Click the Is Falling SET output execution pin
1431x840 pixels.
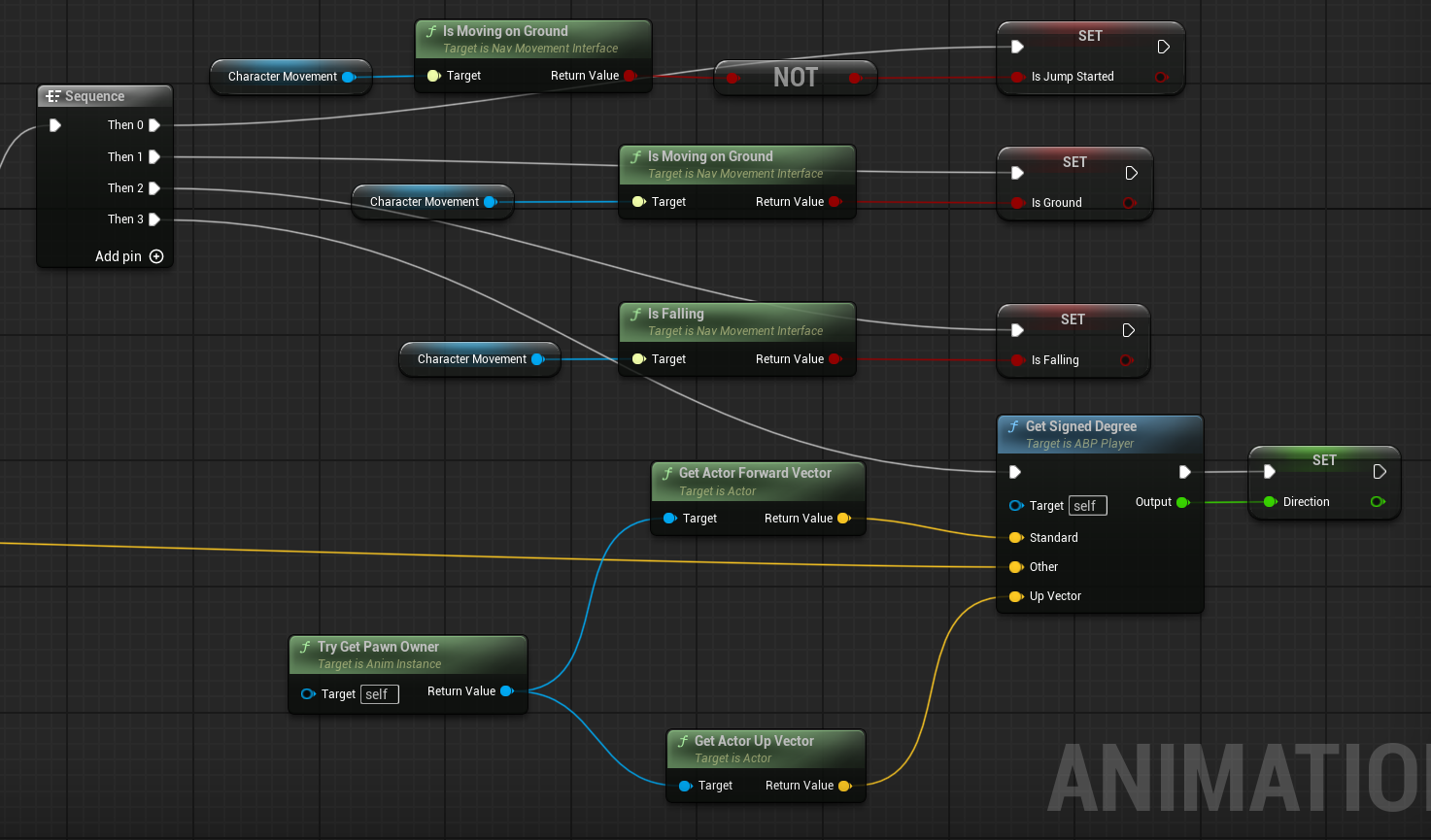click(1129, 330)
